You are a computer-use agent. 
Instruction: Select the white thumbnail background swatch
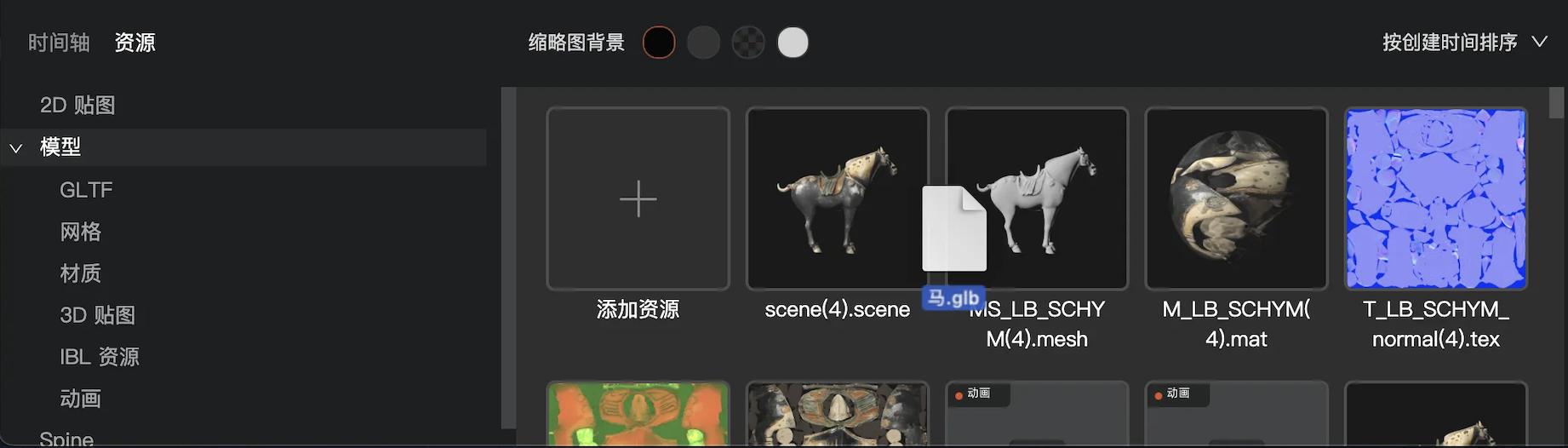793,43
